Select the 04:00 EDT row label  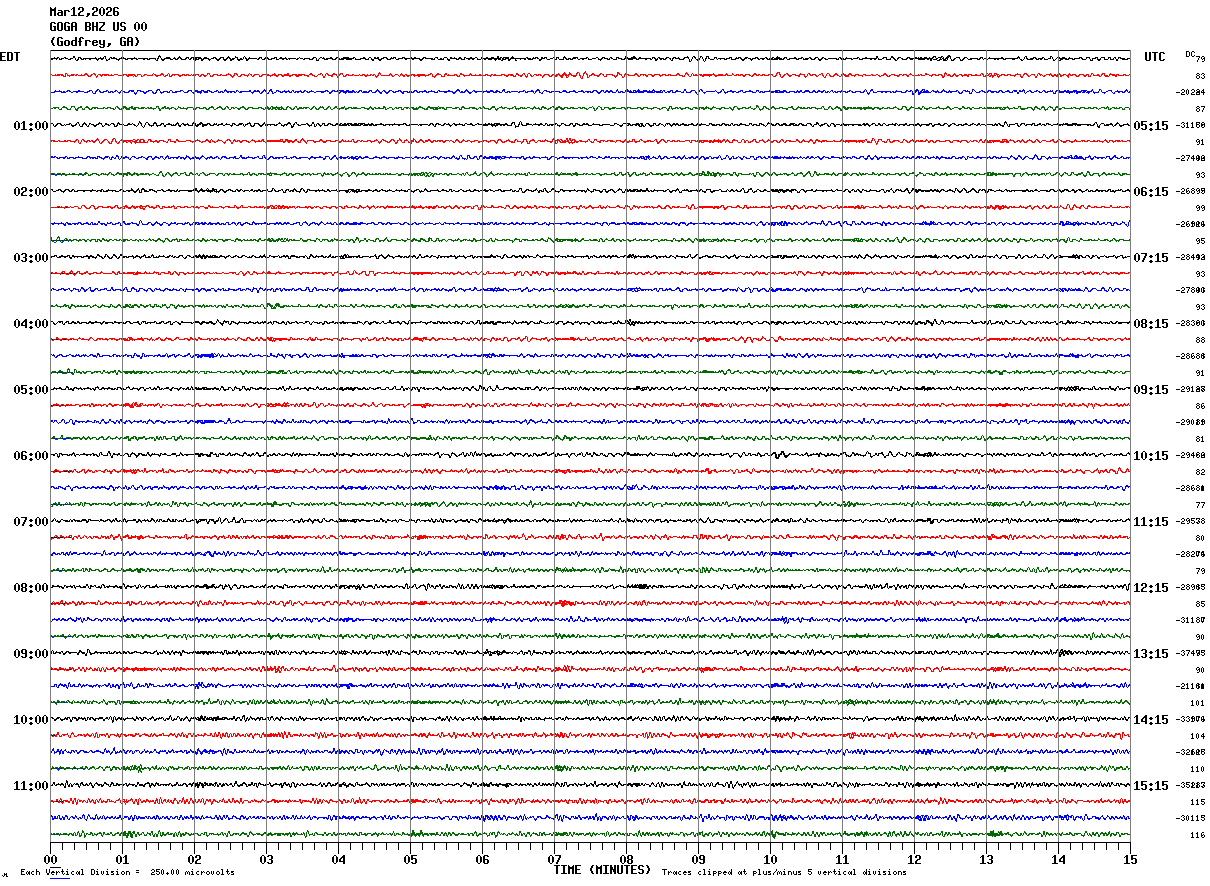point(31,324)
